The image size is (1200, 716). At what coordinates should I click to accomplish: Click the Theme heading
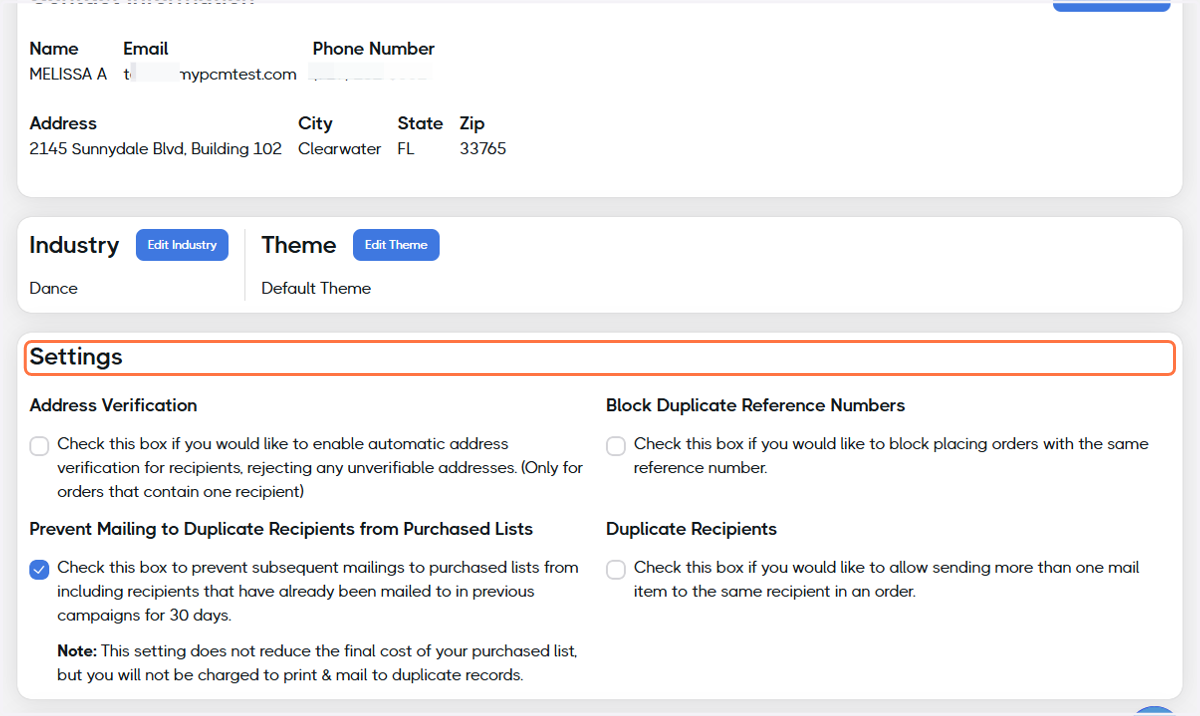[299, 245]
